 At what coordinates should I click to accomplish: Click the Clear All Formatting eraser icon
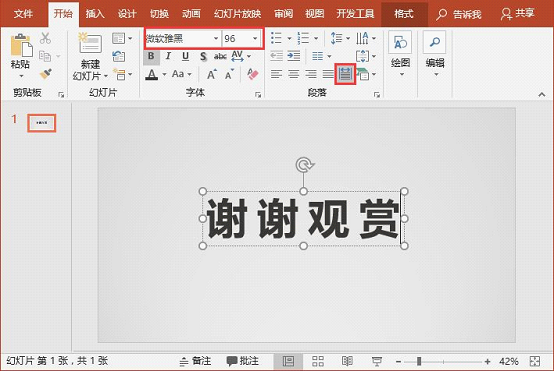click(252, 74)
